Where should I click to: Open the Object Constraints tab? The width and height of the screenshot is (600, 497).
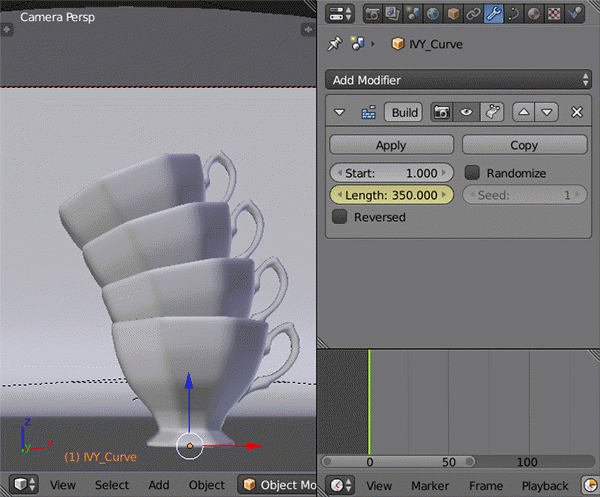point(471,13)
